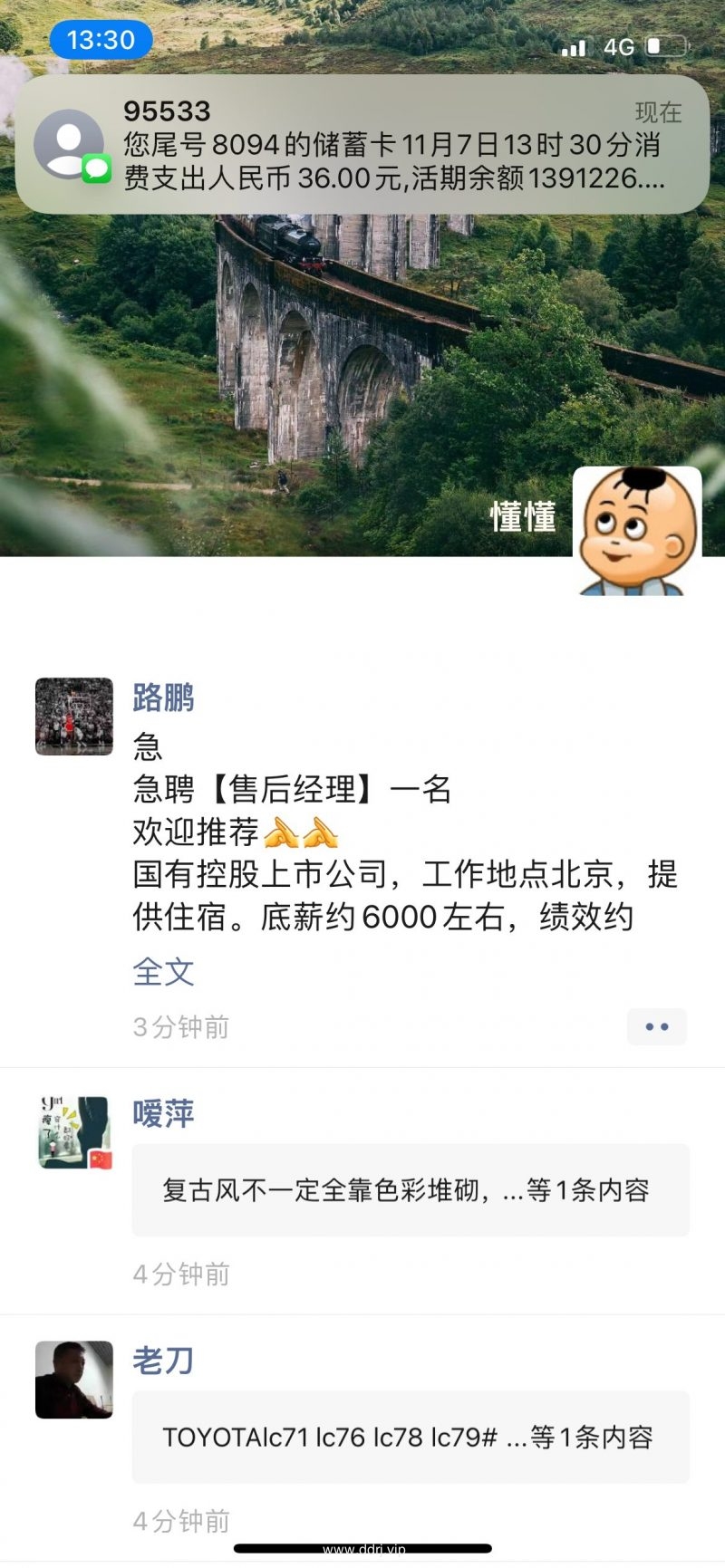Viewport: 725px width, 1568px height.
Task: Tap the home indicator bar at bottom
Action: (362, 1549)
